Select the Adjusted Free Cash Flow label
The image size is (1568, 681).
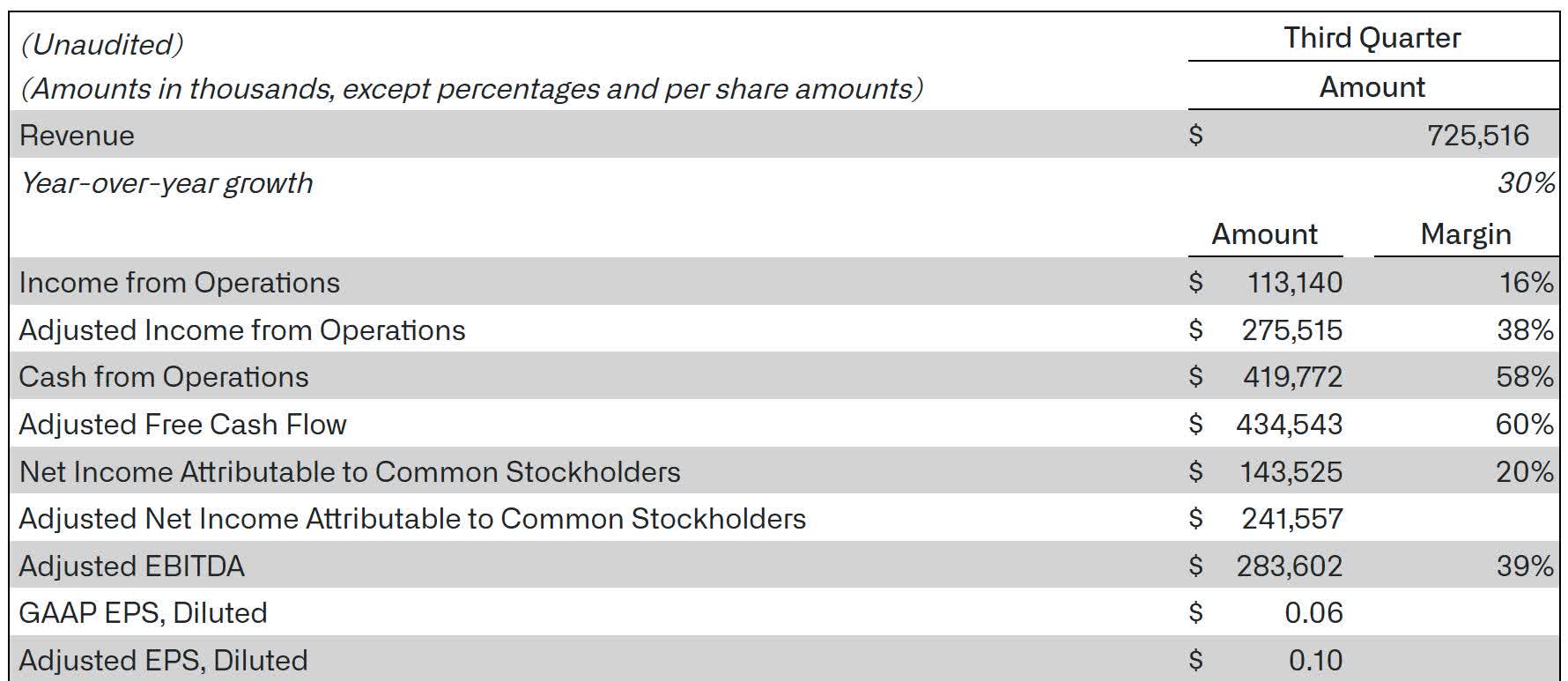tap(182, 425)
